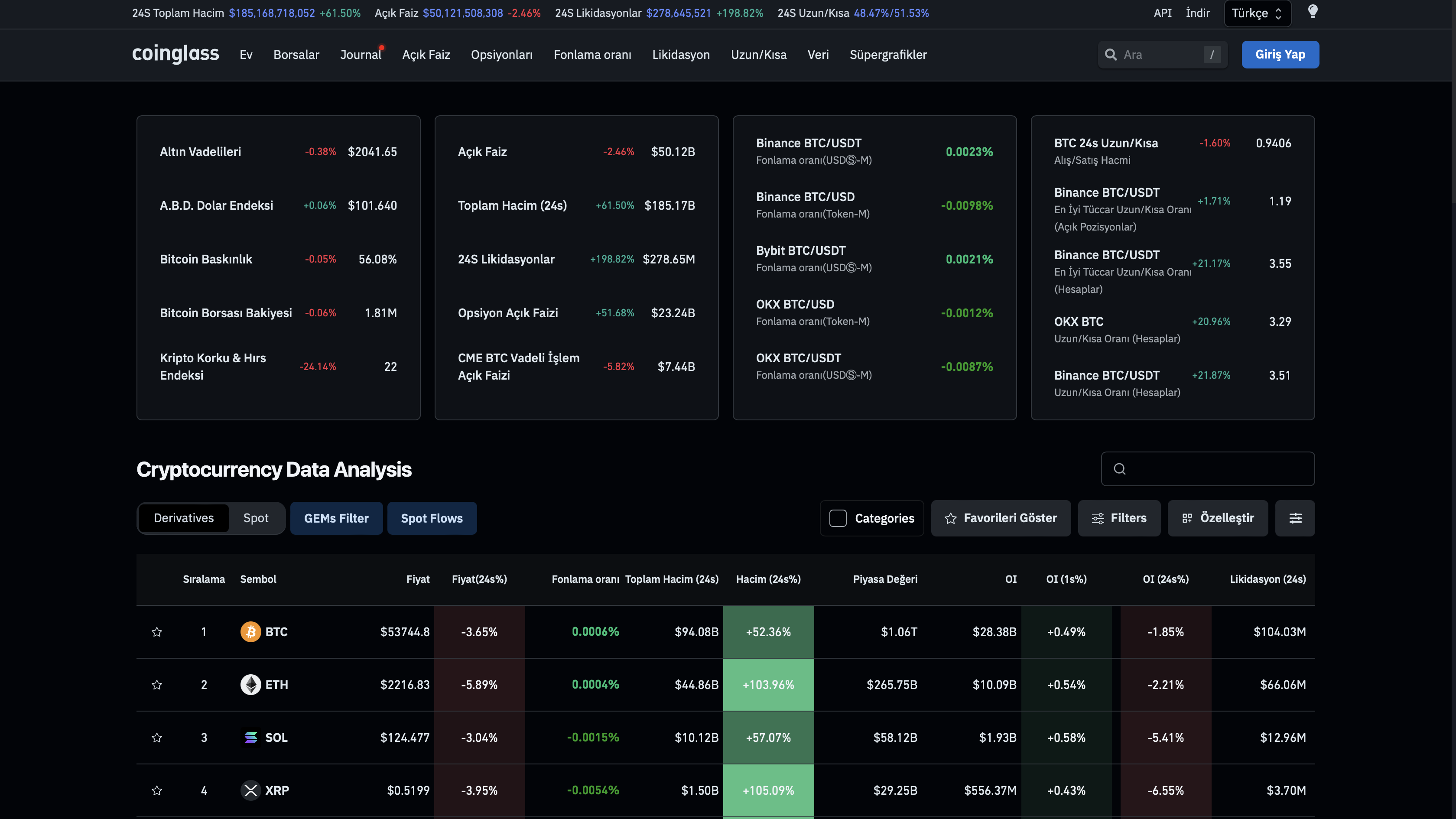
Task: Favorite BTC with its star icon
Action: point(157,632)
